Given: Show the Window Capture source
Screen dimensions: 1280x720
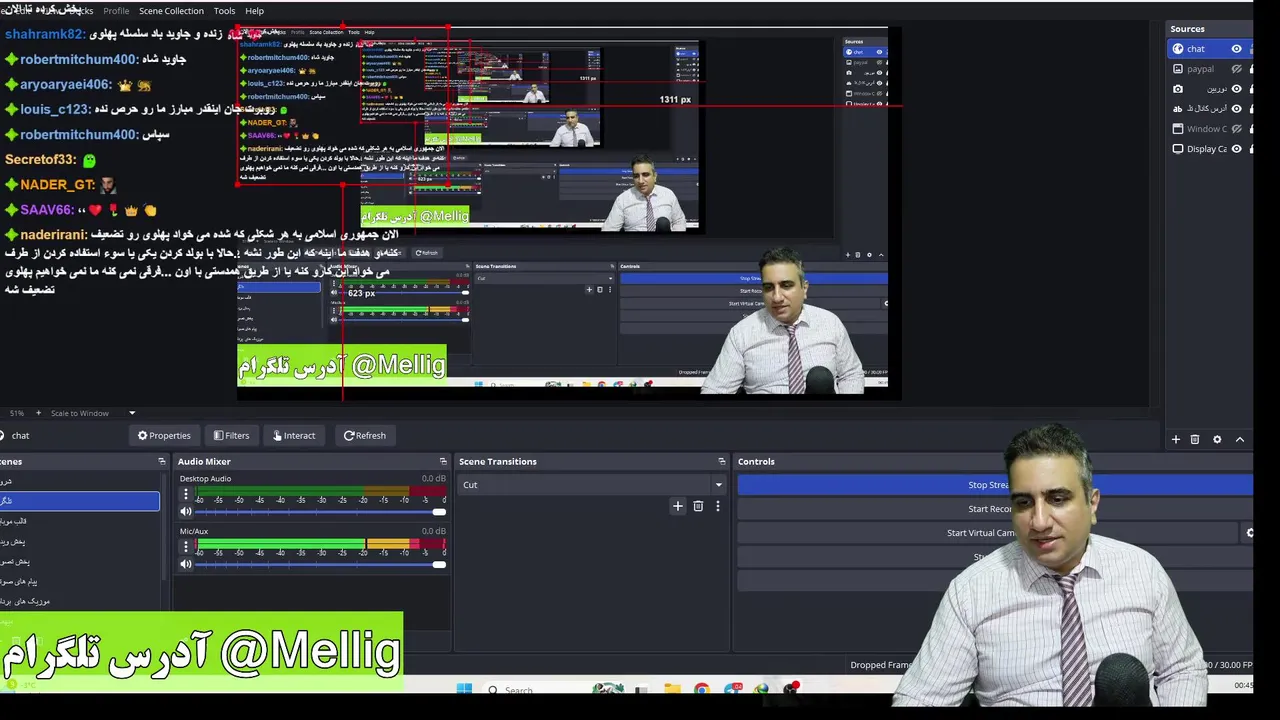Looking at the screenshot, I should click(x=1237, y=129).
